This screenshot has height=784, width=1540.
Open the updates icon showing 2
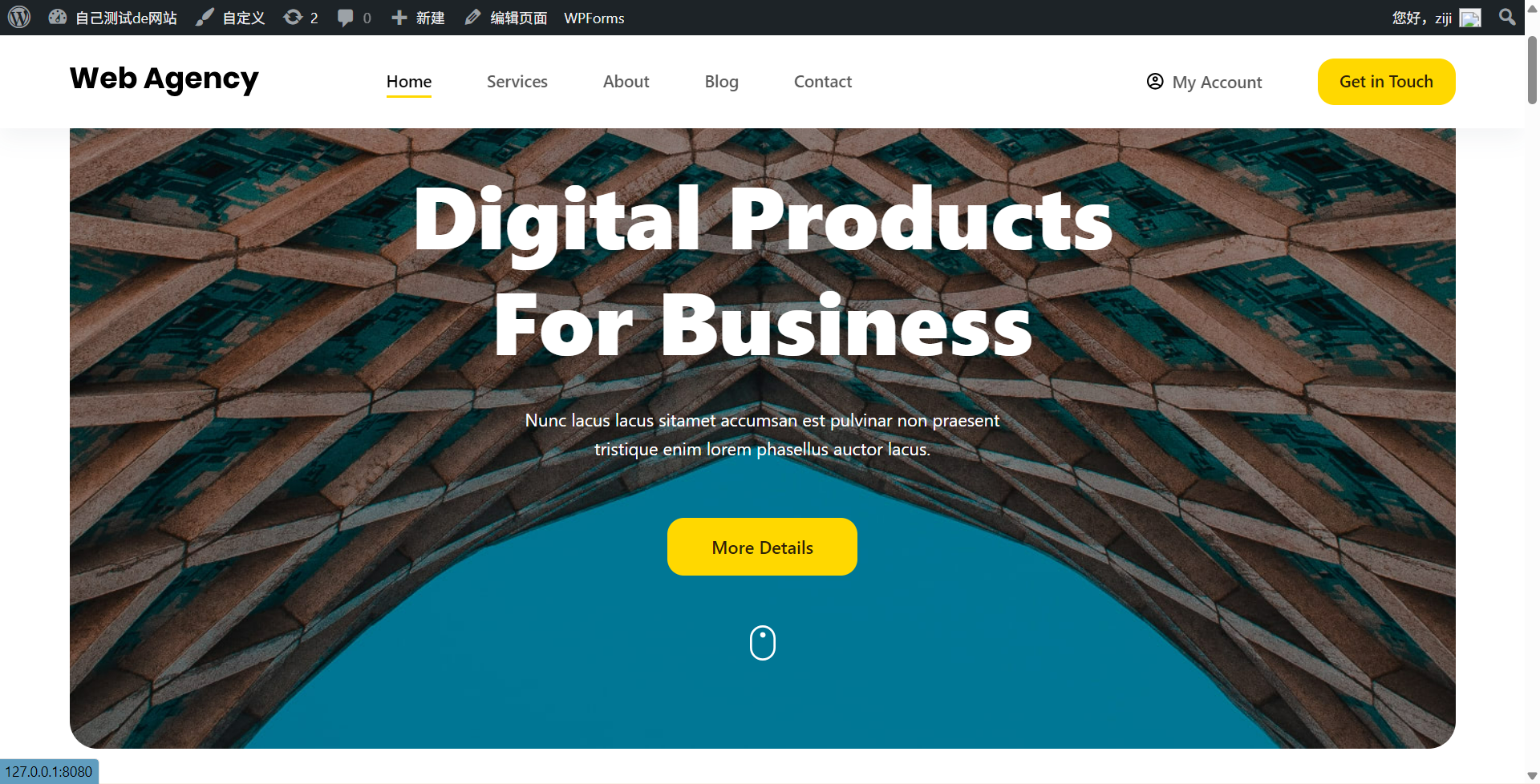(x=293, y=17)
